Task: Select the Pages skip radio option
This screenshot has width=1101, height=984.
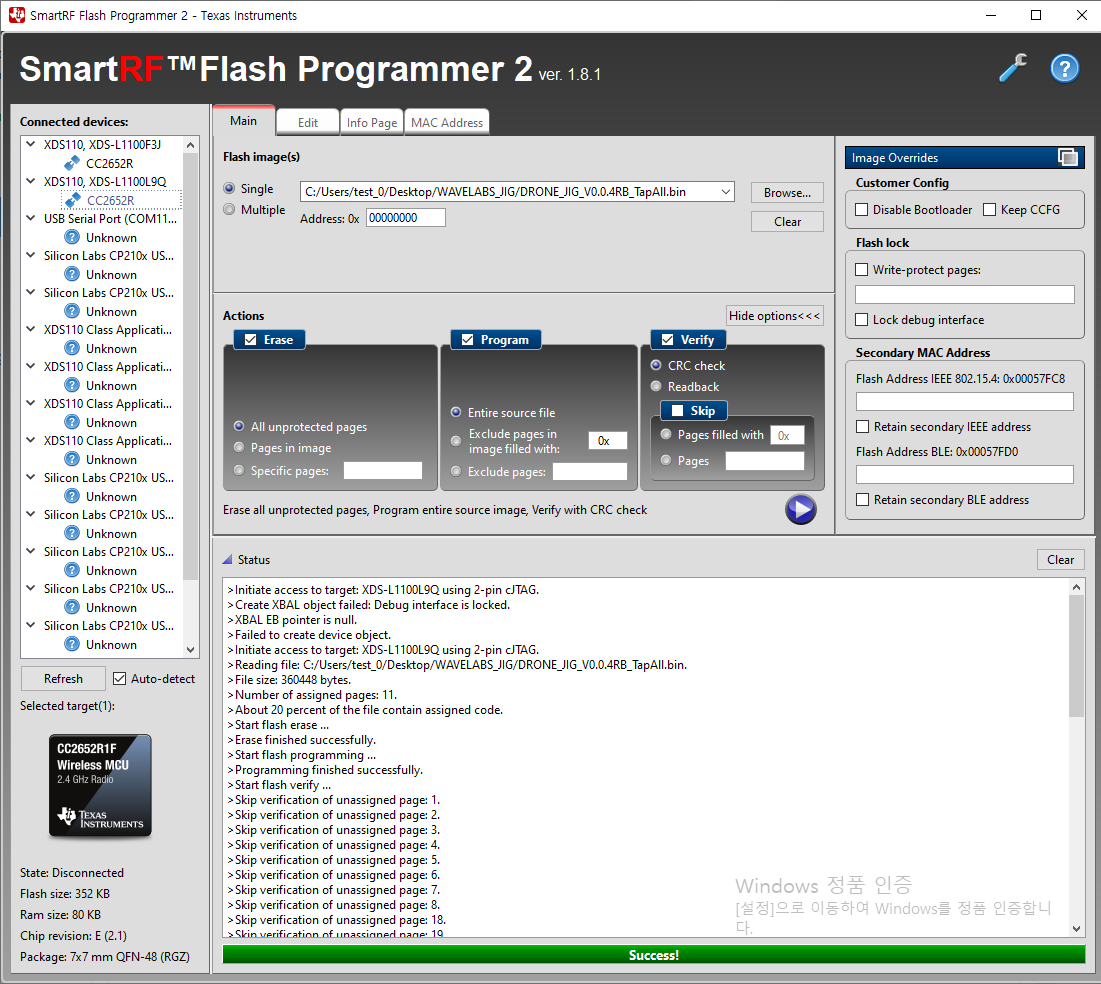Action: [666, 460]
